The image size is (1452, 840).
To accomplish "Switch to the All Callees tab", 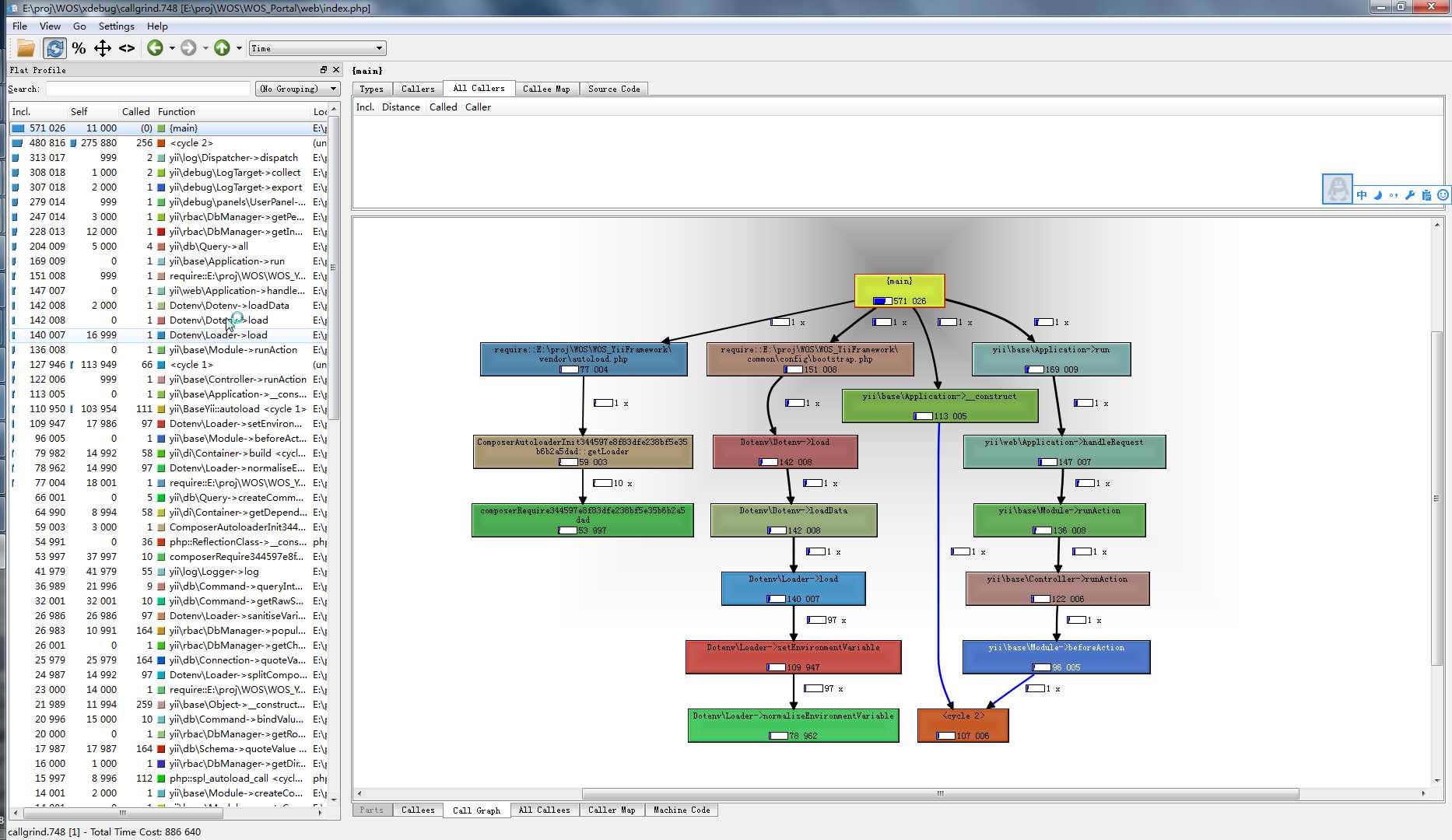I will pos(544,810).
